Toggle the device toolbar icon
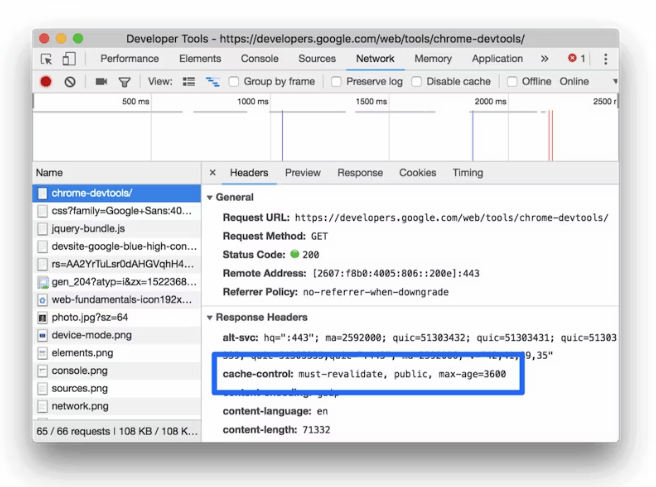The image size is (656, 487). pos(69,59)
